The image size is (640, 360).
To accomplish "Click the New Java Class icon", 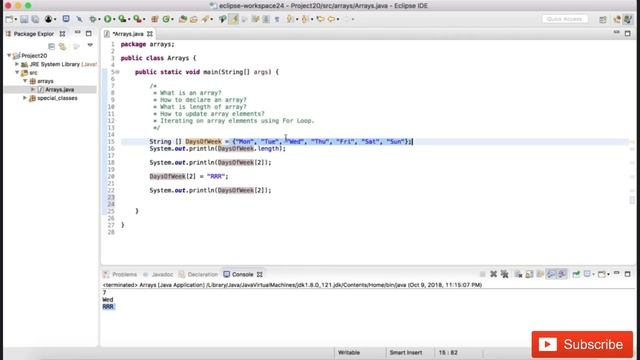I will coord(166,19).
